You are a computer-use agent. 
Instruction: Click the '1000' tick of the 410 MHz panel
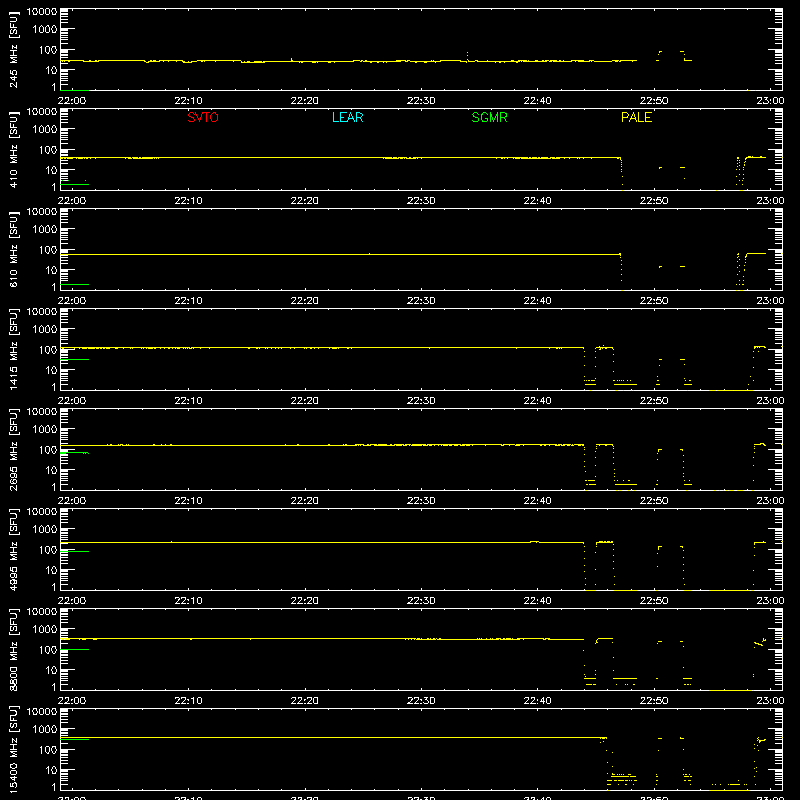[x=45, y=130]
